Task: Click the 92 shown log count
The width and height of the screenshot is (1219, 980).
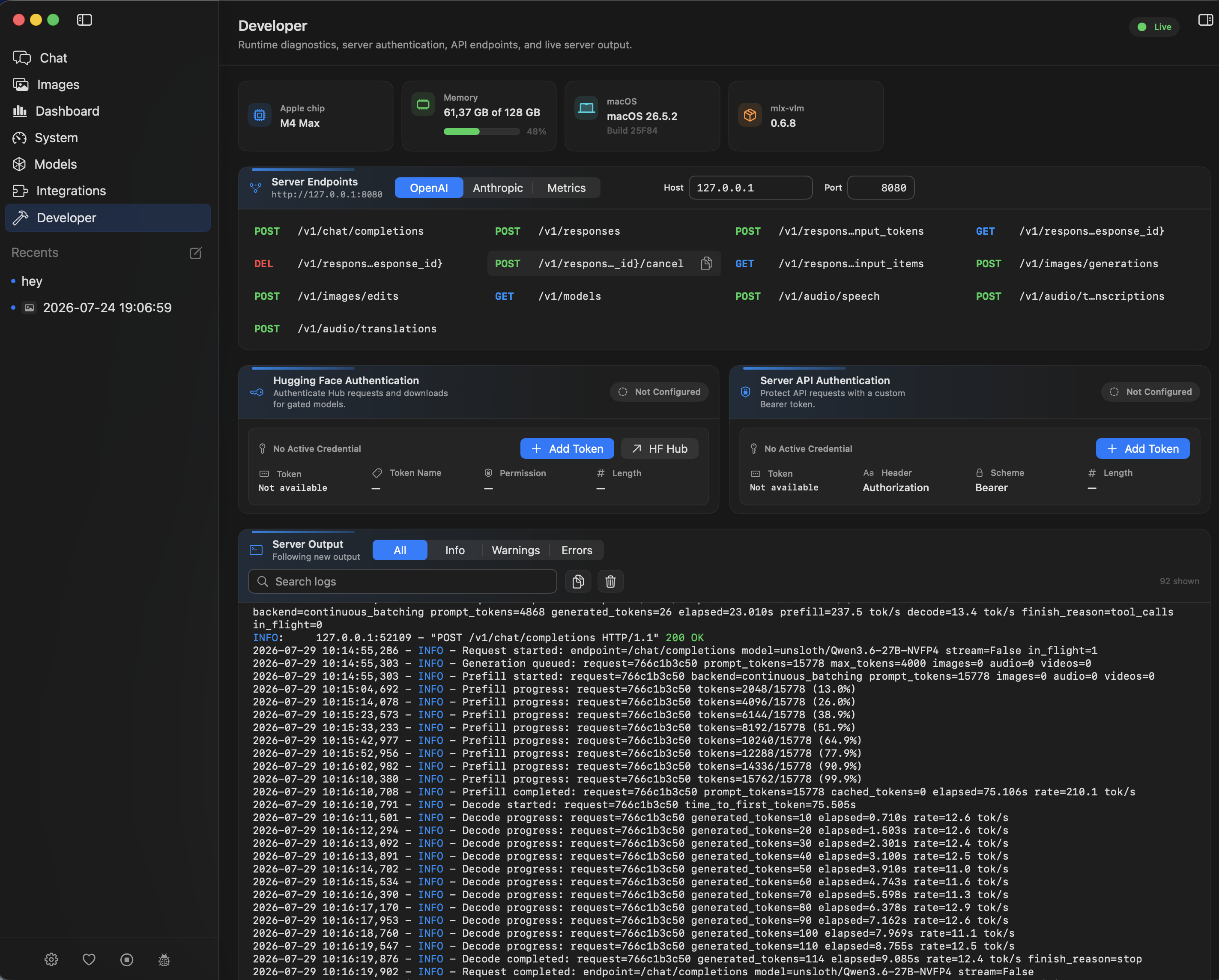Action: click(x=1179, y=581)
